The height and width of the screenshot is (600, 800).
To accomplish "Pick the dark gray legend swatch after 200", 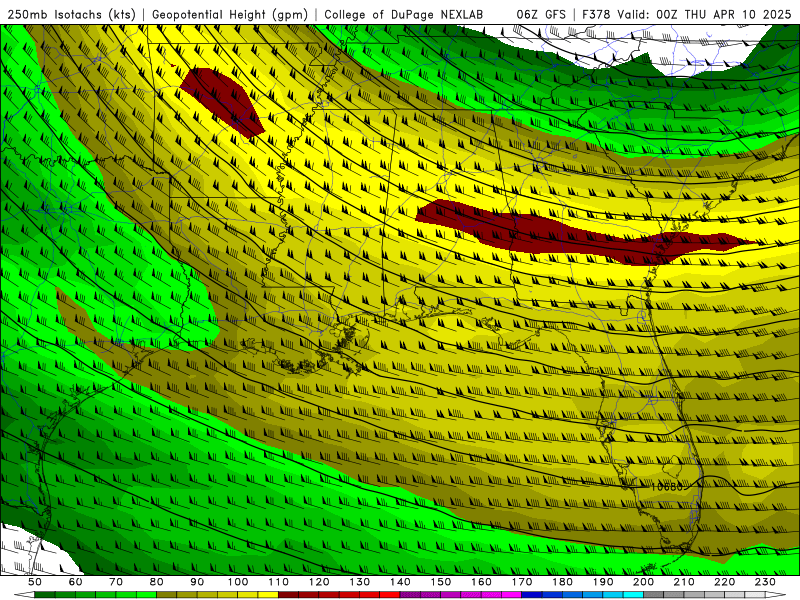I will (654, 595).
